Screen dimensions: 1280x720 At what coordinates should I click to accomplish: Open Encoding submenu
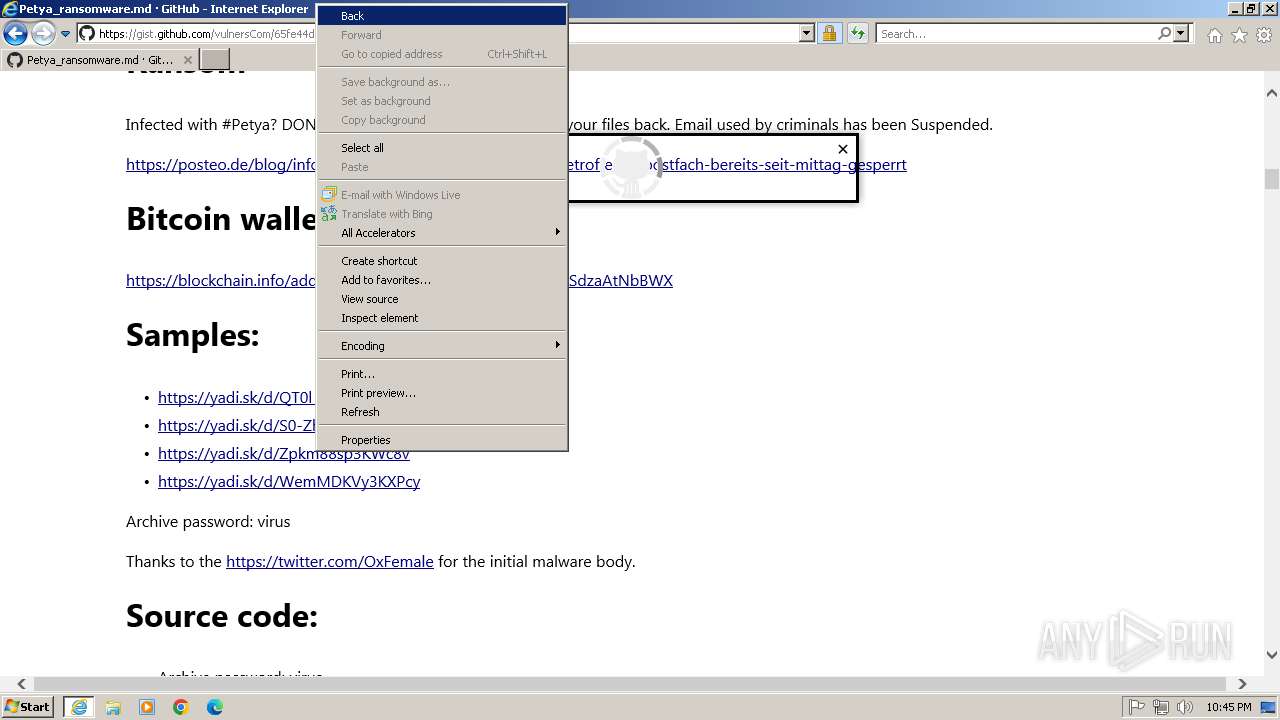point(442,346)
